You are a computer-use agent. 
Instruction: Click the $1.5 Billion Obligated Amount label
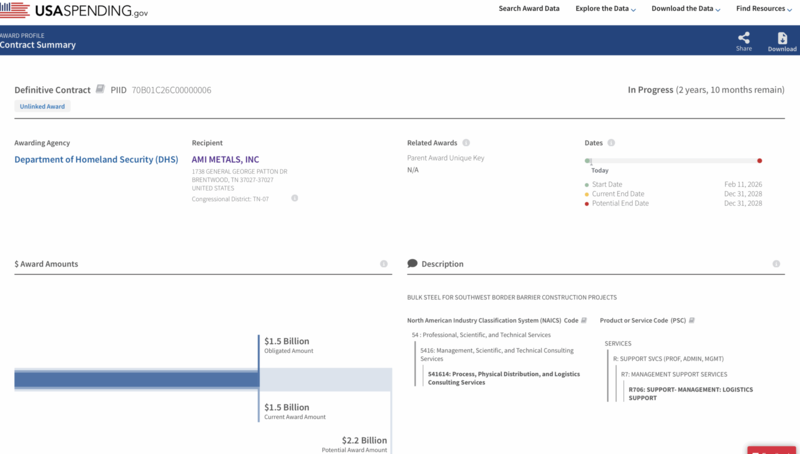tap(289, 345)
